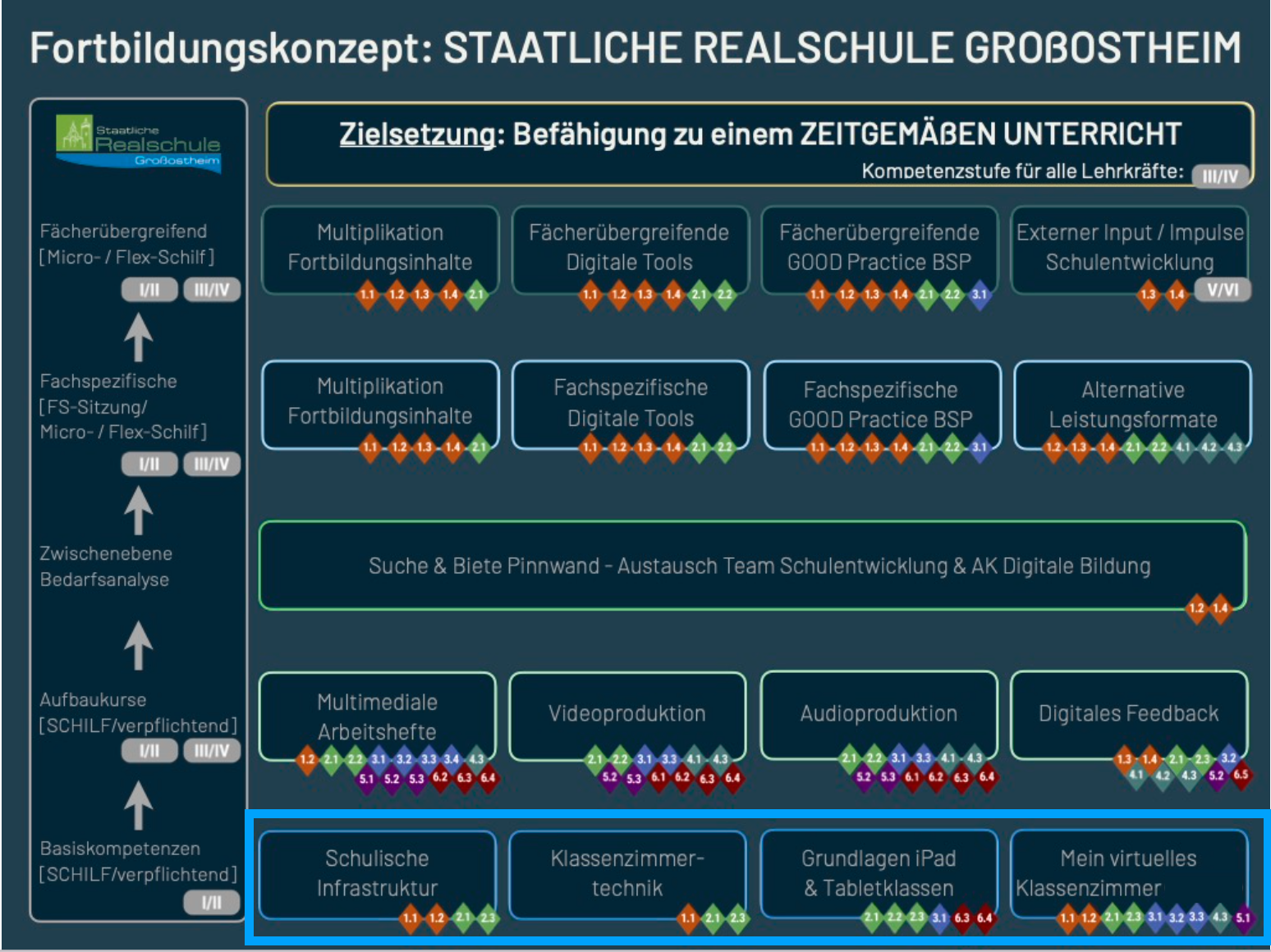Select the III/IV badge under Aufbaukurse

click(x=211, y=750)
